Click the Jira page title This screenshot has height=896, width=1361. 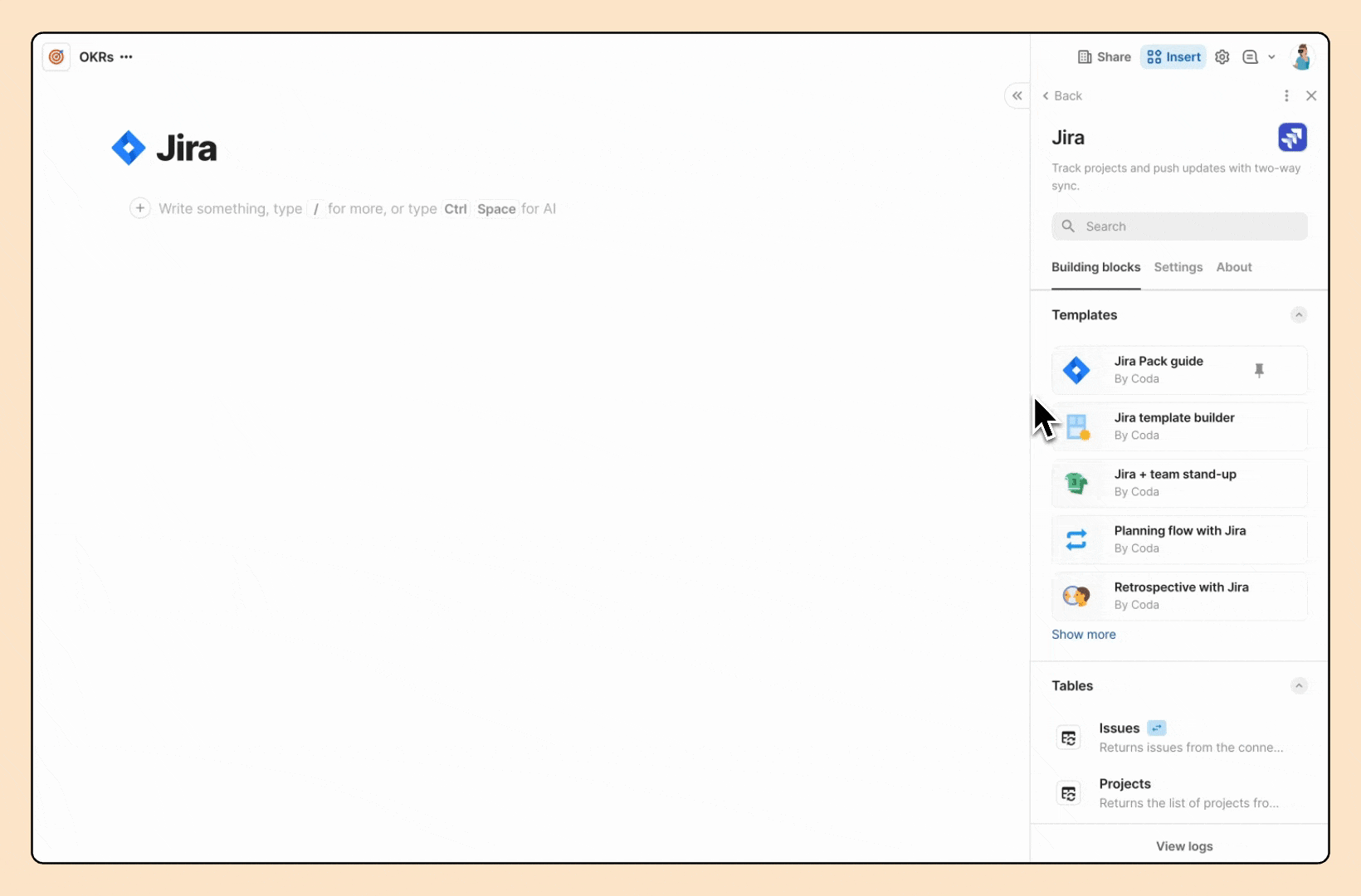tap(187, 149)
